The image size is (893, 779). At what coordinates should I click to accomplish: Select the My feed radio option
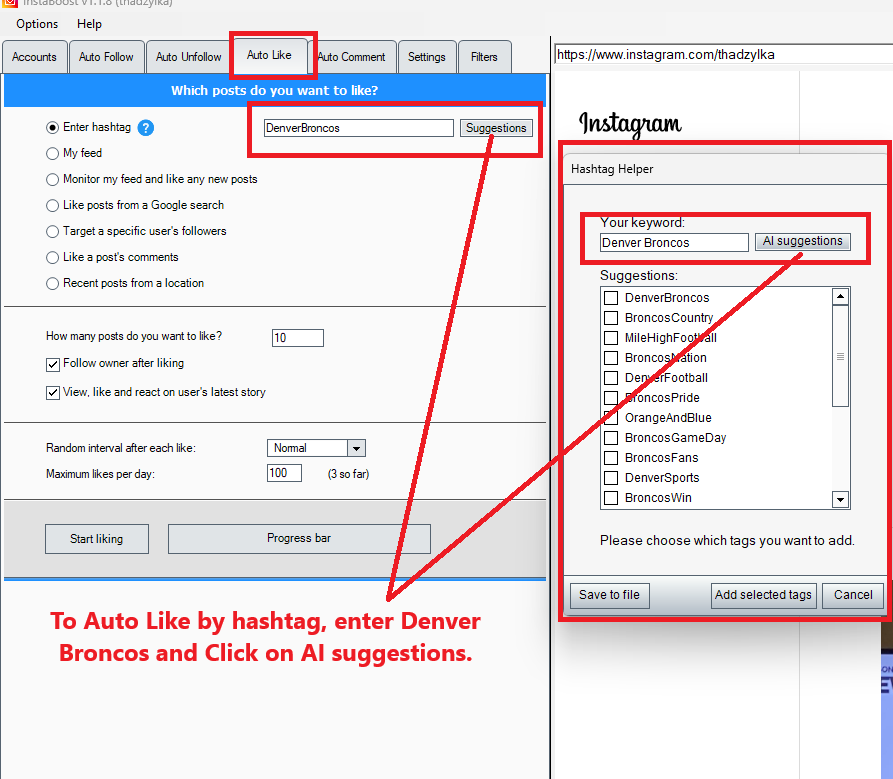52,153
